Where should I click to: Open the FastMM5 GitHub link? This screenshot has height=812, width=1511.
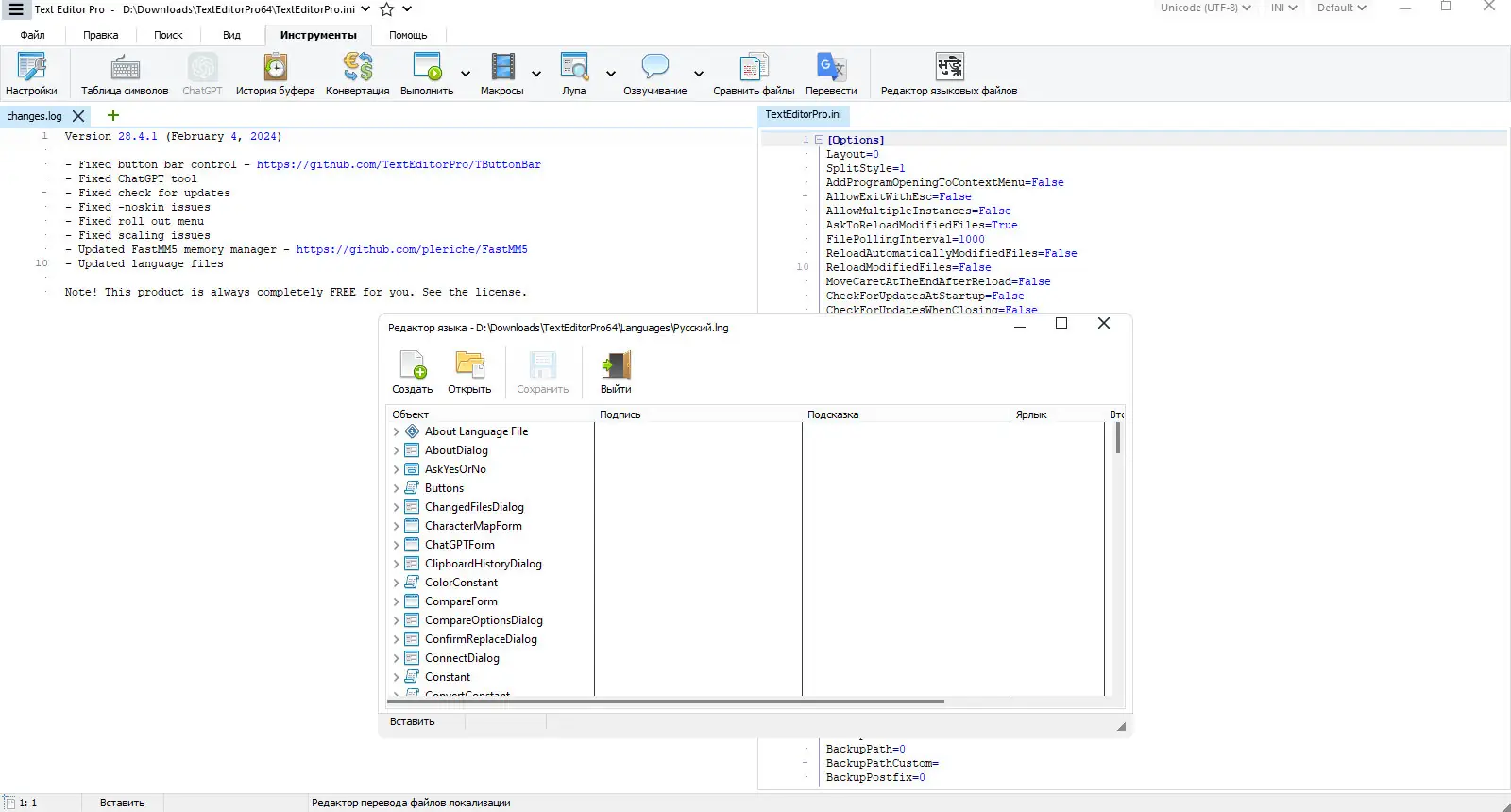412,249
